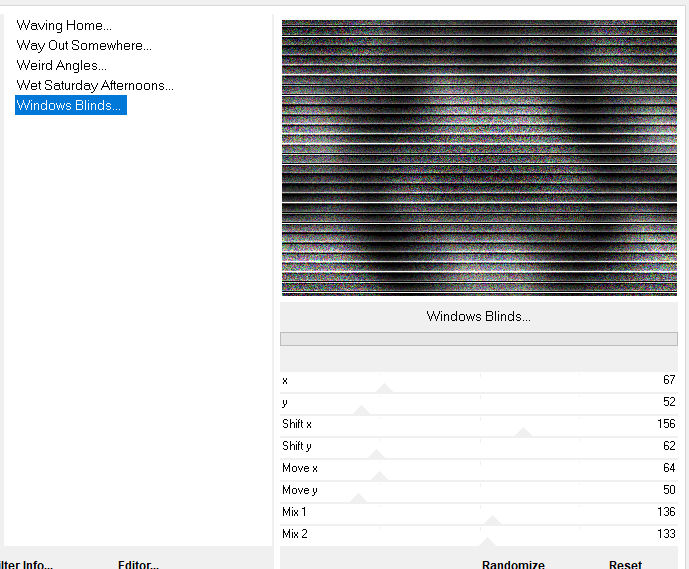The height and width of the screenshot is (569, 689).
Task: Click the Move x slider handle
Action: (380, 476)
